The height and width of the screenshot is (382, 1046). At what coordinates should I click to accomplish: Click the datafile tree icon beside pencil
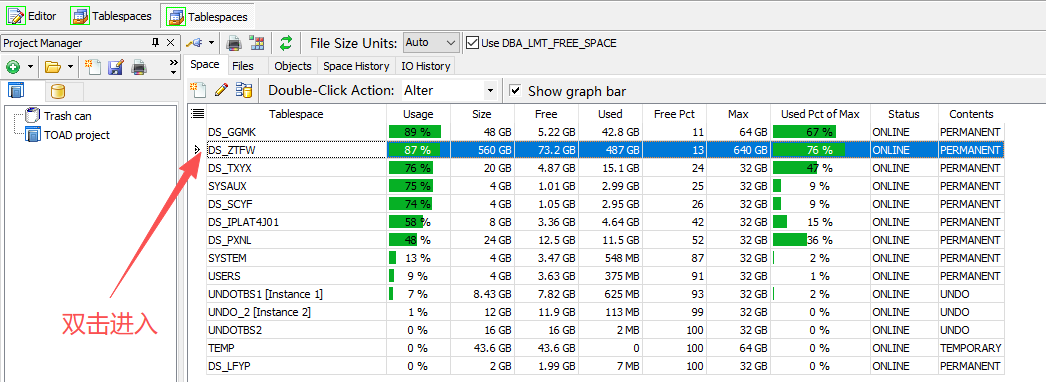pos(244,90)
